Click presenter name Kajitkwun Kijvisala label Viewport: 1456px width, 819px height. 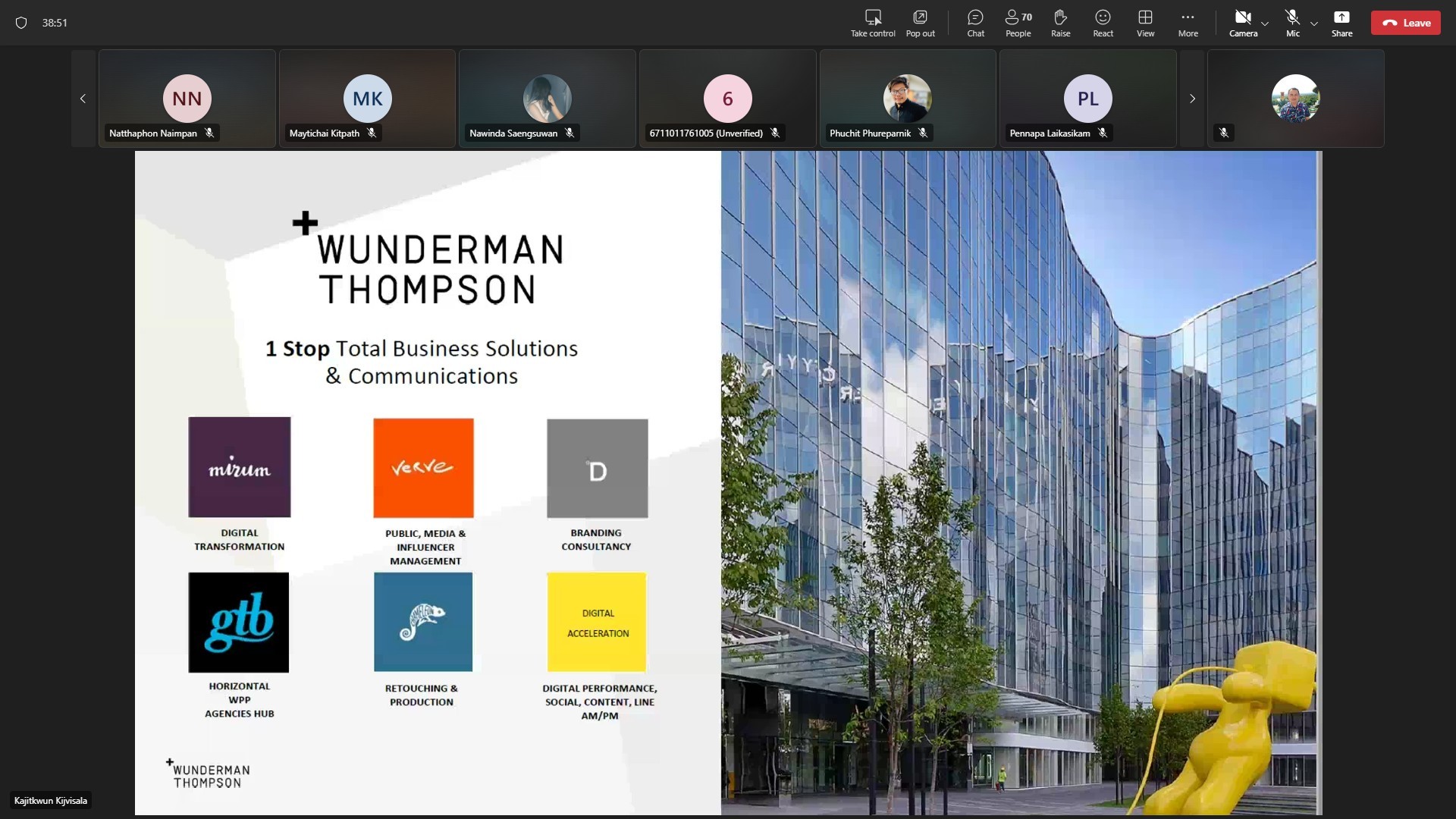(x=51, y=801)
